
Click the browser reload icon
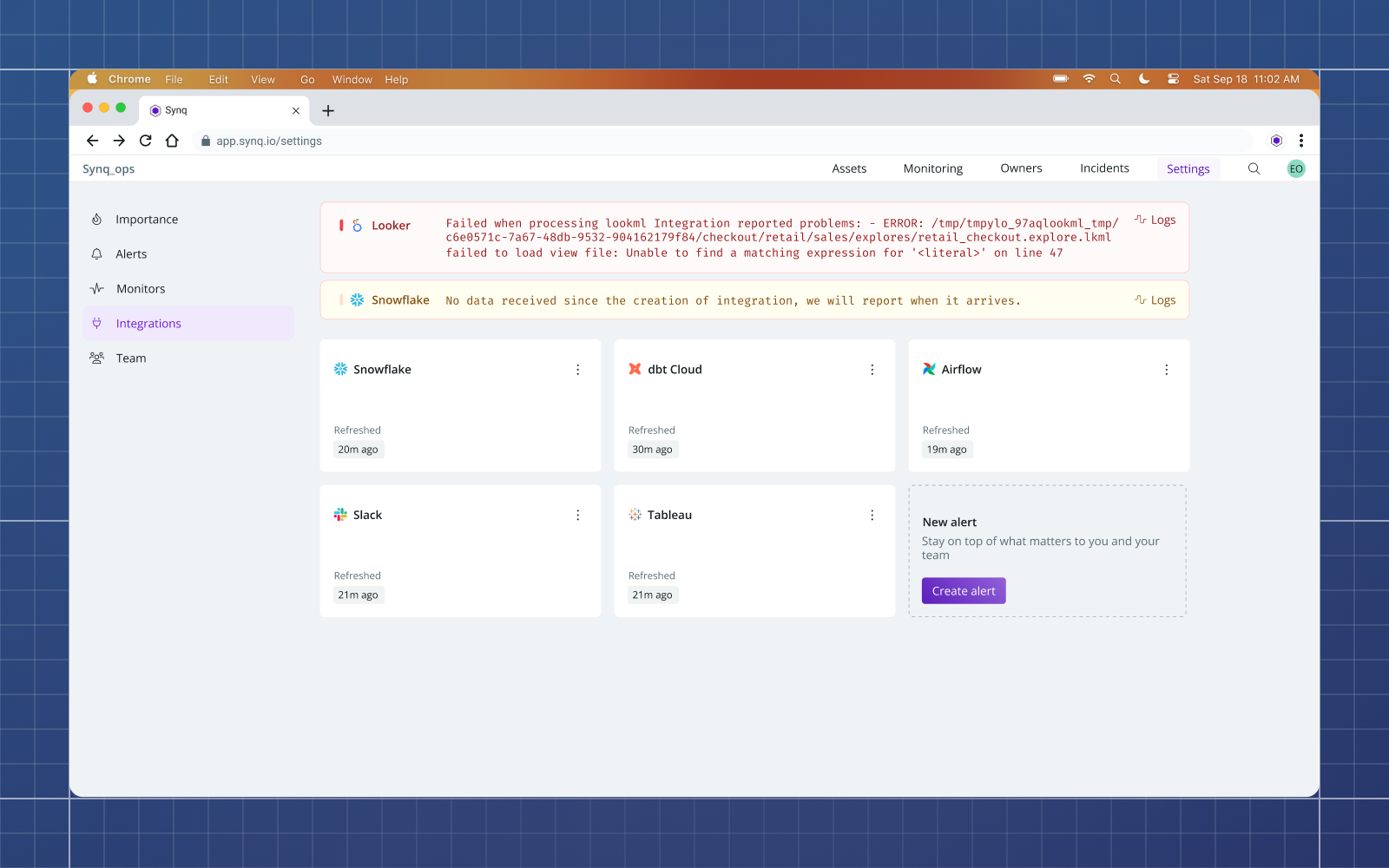(145, 140)
